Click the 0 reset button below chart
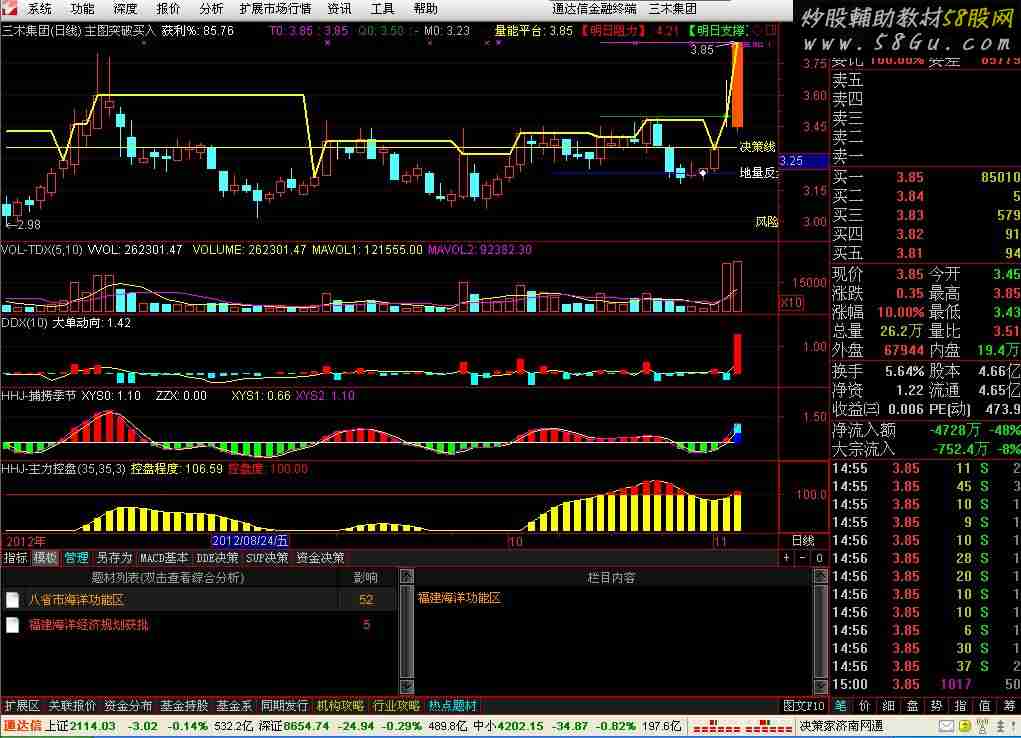This screenshot has width=1021, height=738. click(x=819, y=558)
